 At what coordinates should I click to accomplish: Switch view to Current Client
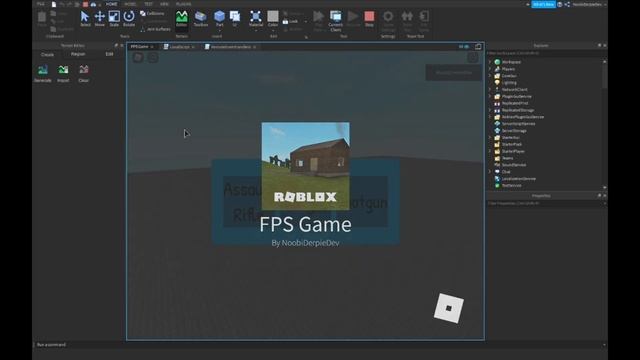(x=336, y=20)
